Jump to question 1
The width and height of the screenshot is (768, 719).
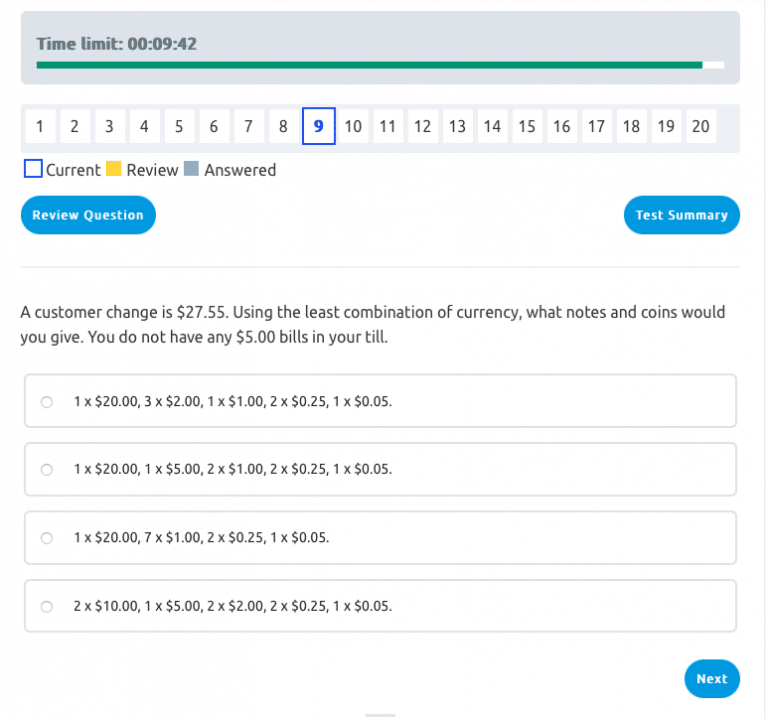tap(40, 127)
